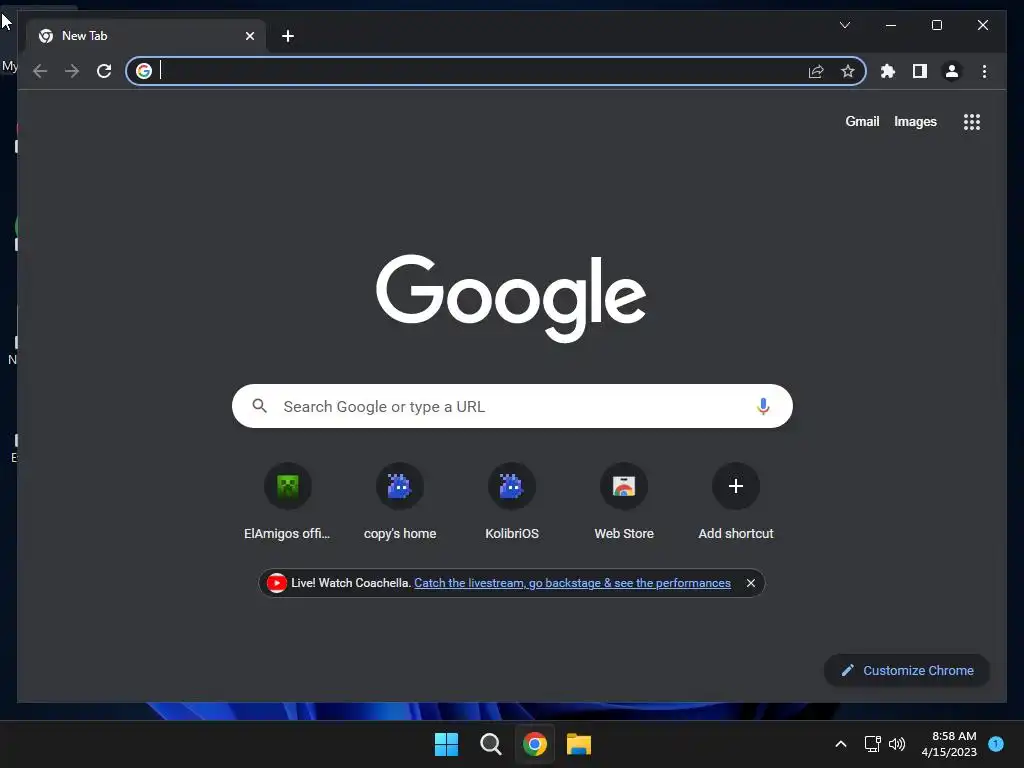Screen dimensions: 1024x768
Task: Bookmark this tab with the star icon
Action: [x=848, y=71]
